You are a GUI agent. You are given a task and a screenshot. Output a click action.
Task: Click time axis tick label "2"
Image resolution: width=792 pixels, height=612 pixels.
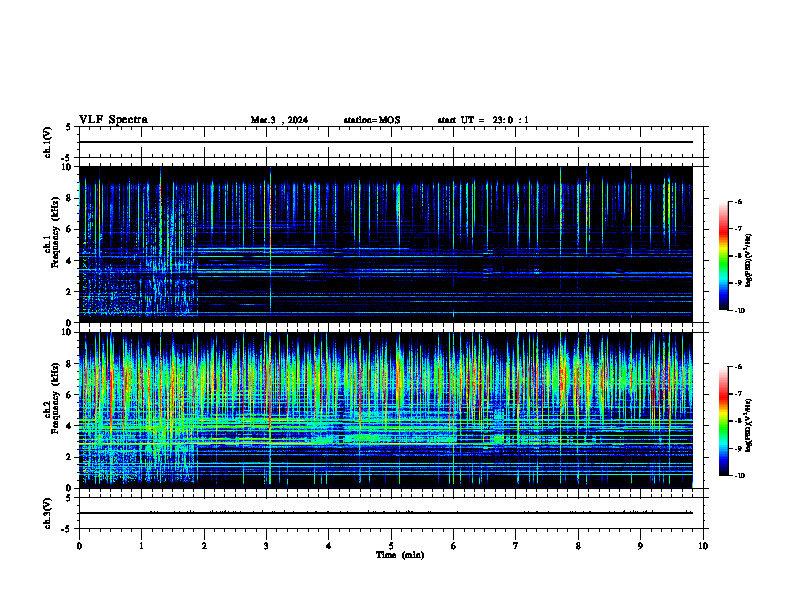click(x=204, y=546)
